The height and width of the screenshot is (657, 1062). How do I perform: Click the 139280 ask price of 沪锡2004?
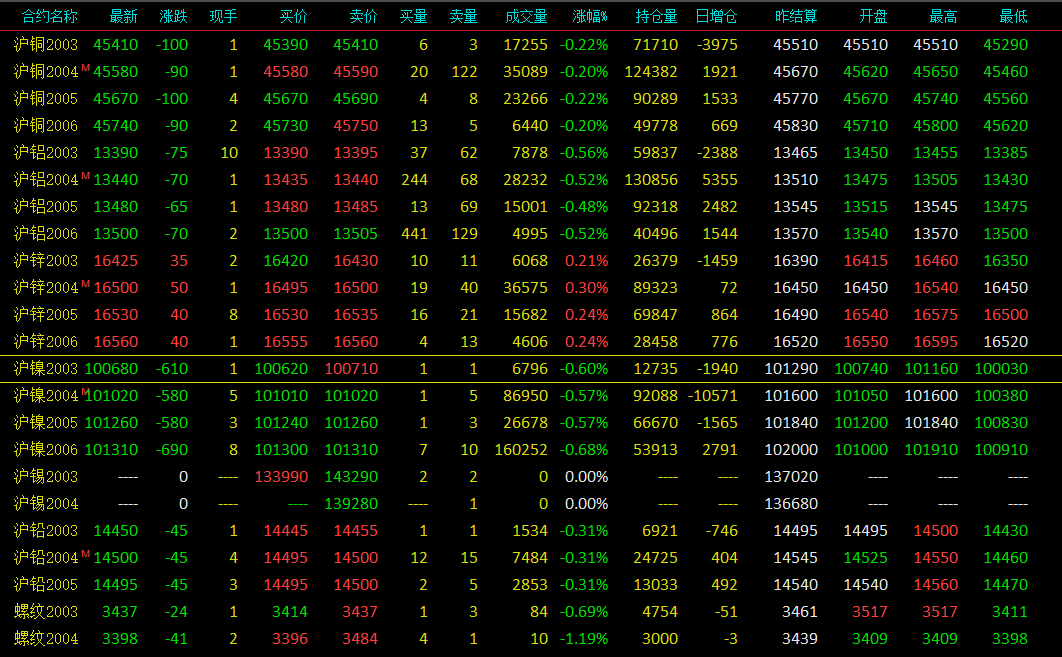(351, 504)
